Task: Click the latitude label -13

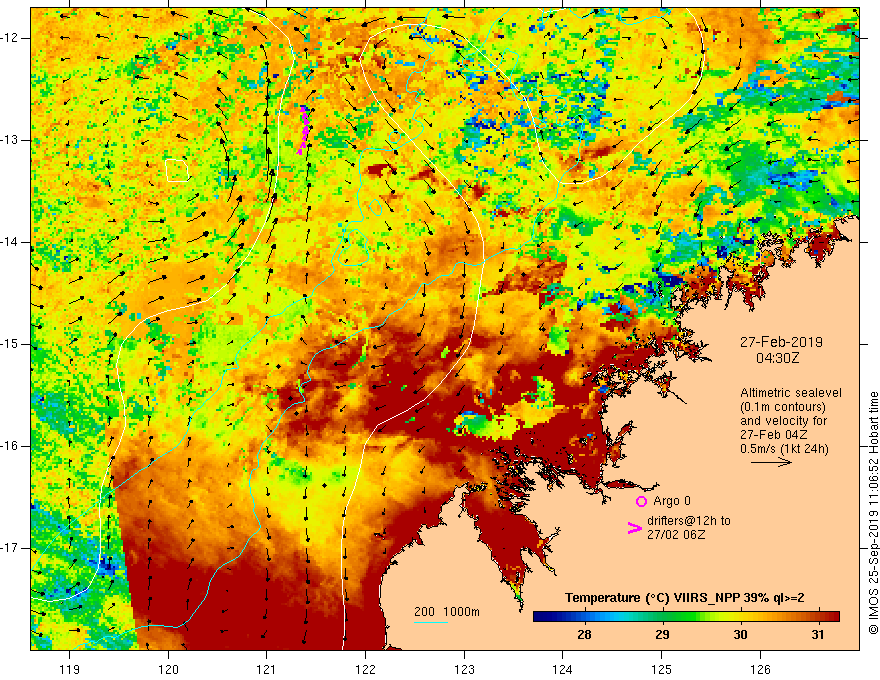Action: click(10, 140)
